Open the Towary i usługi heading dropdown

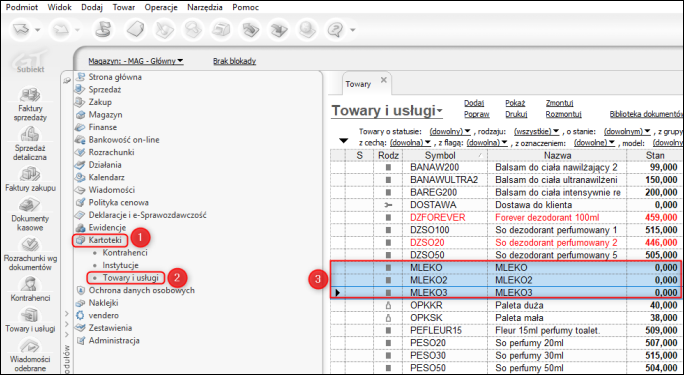pos(387,111)
